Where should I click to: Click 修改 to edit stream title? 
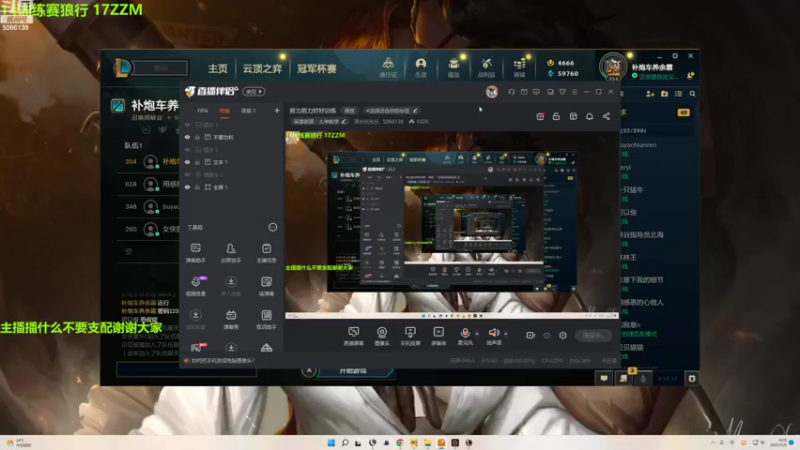tap(349, 110)
